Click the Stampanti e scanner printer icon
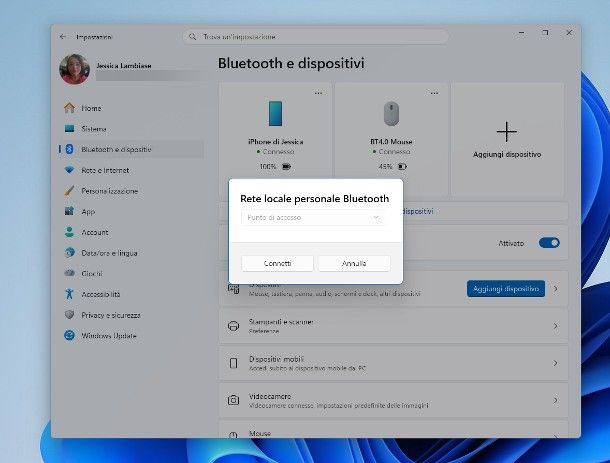 pyautogui.click(x=233, y=326)
